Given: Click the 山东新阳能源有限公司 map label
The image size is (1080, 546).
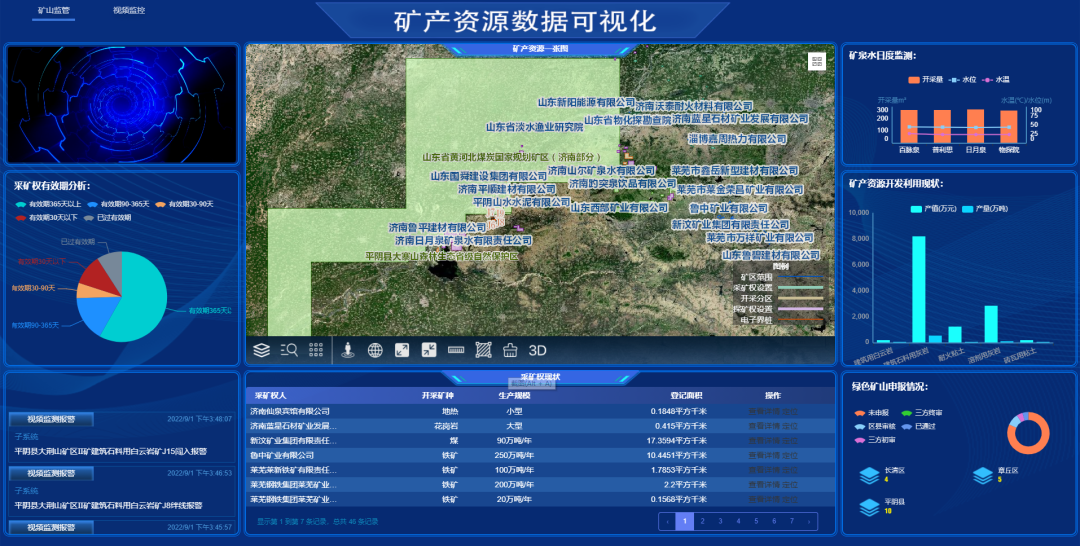Looking at the screenshot, I should pos(587,103).
